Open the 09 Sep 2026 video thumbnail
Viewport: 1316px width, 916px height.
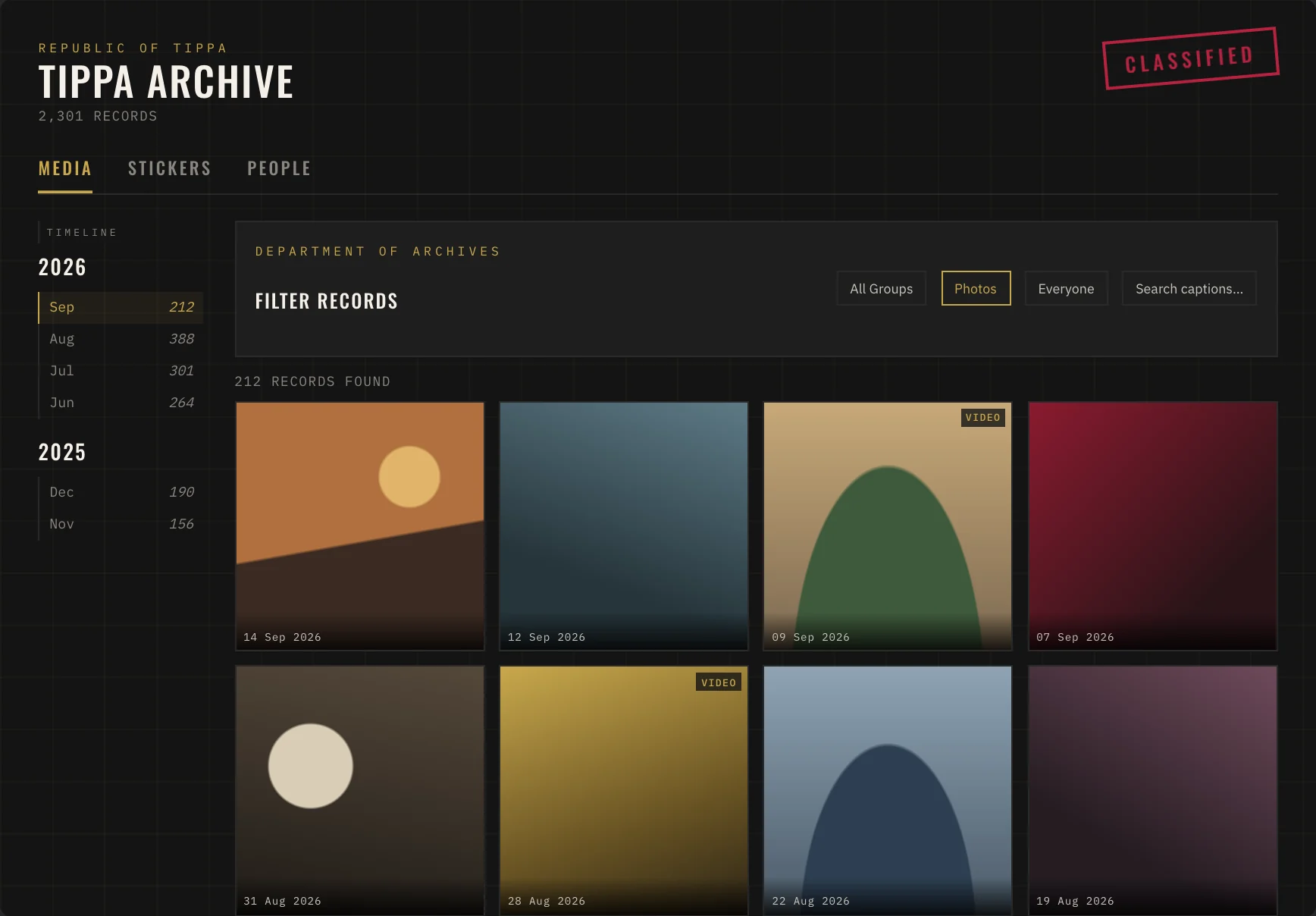(888, 526)
